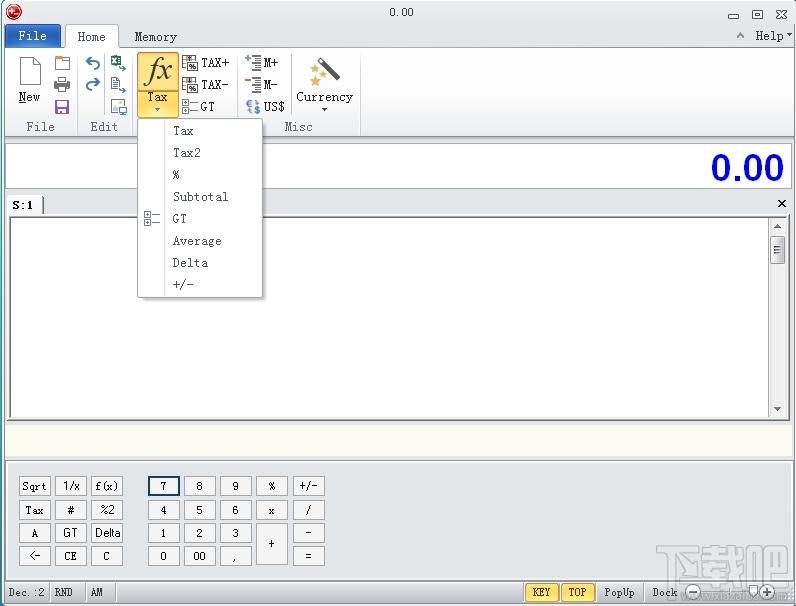
Task: Click the f(x) keypad button
Action: [107, 486]
